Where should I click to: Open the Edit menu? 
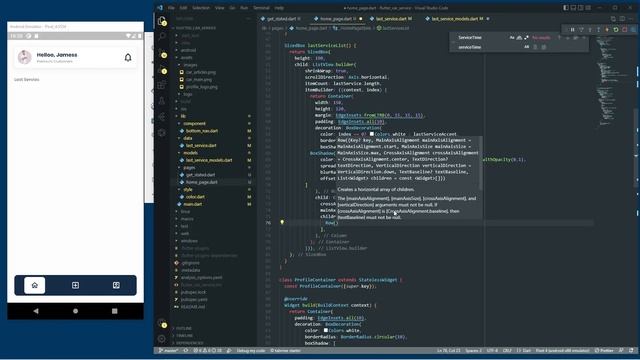click(x=183, y=8)
